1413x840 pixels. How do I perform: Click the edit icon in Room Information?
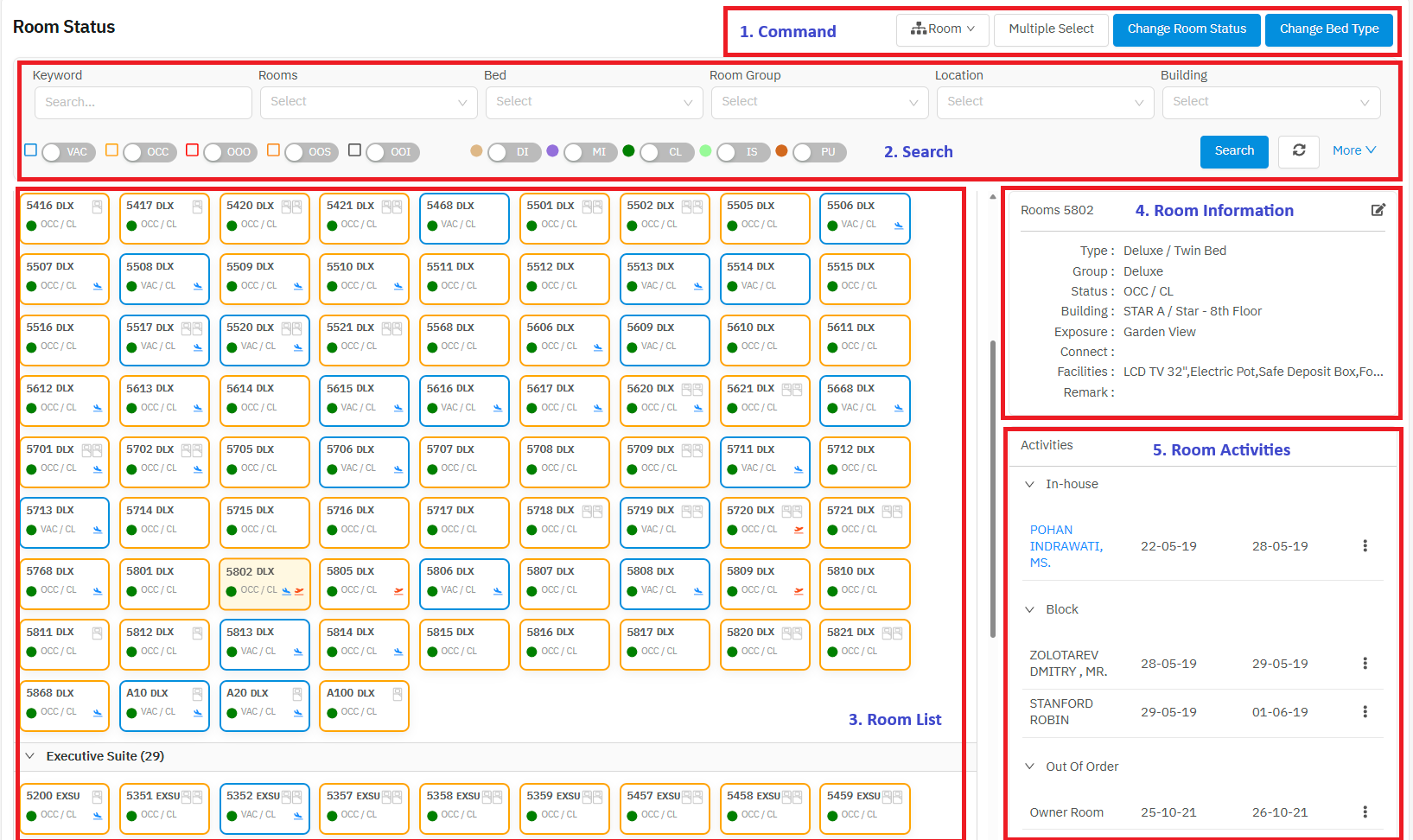(1378, 210)
